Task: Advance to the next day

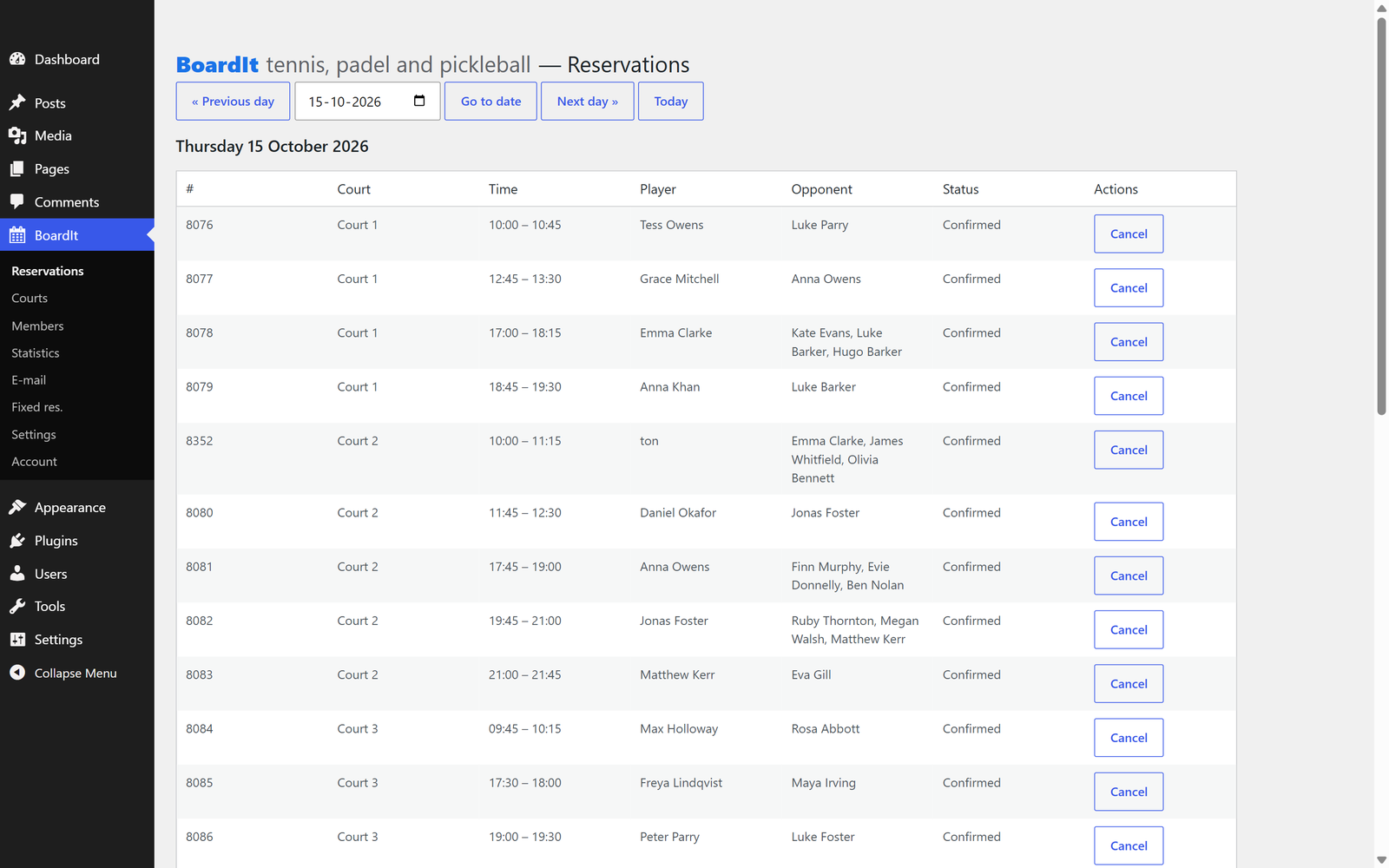Action: (587, 101)
